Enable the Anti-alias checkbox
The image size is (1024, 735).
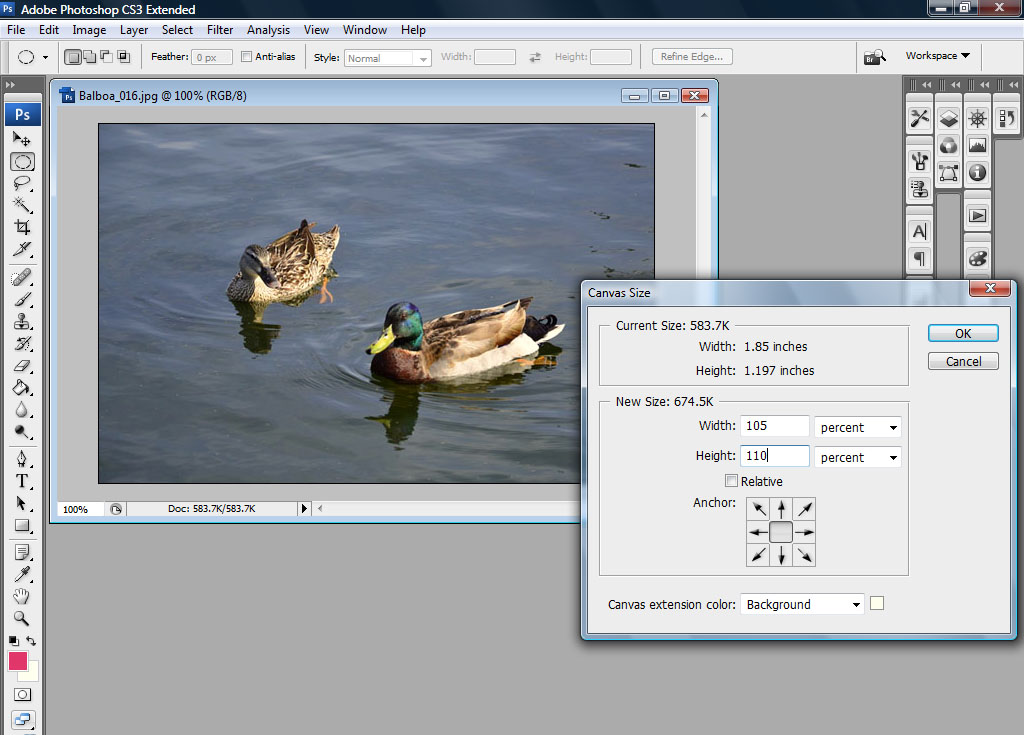pyautogui.click(x=246, y=57)
